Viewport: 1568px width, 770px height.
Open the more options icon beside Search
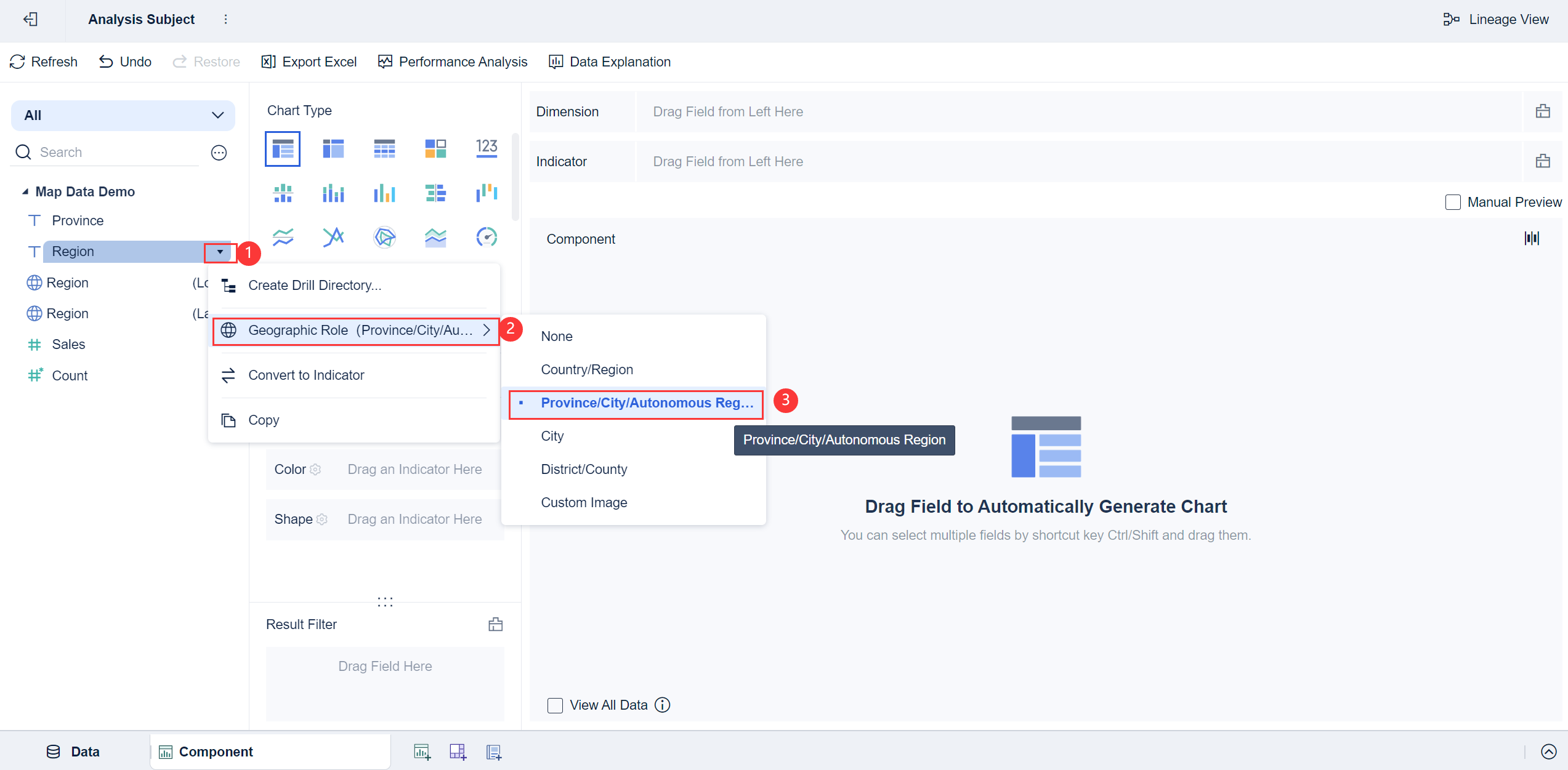coord(219,153)
